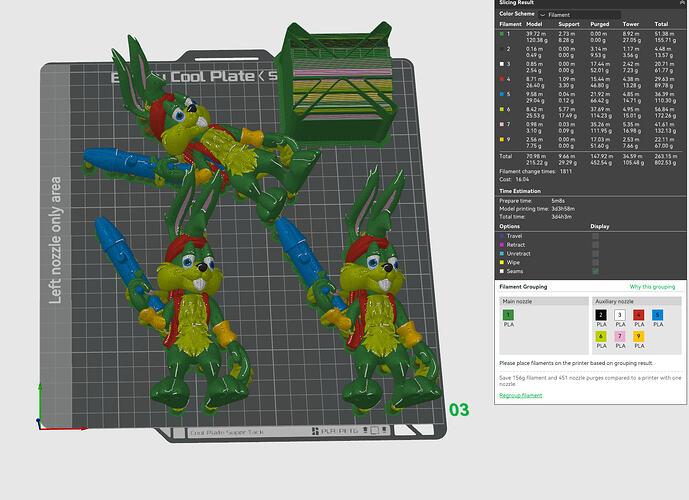This screenshot has width=689, height=500.
Task: Click the '263.15 m' grand total value
Action: 665,156
